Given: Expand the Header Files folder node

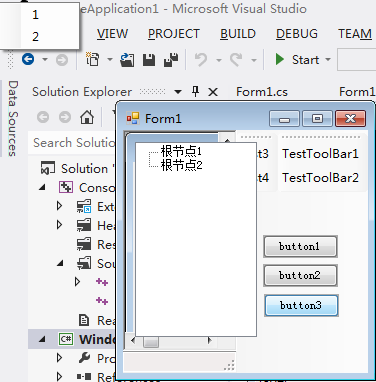Looking at the screenshot, I should tap(60, 225).
